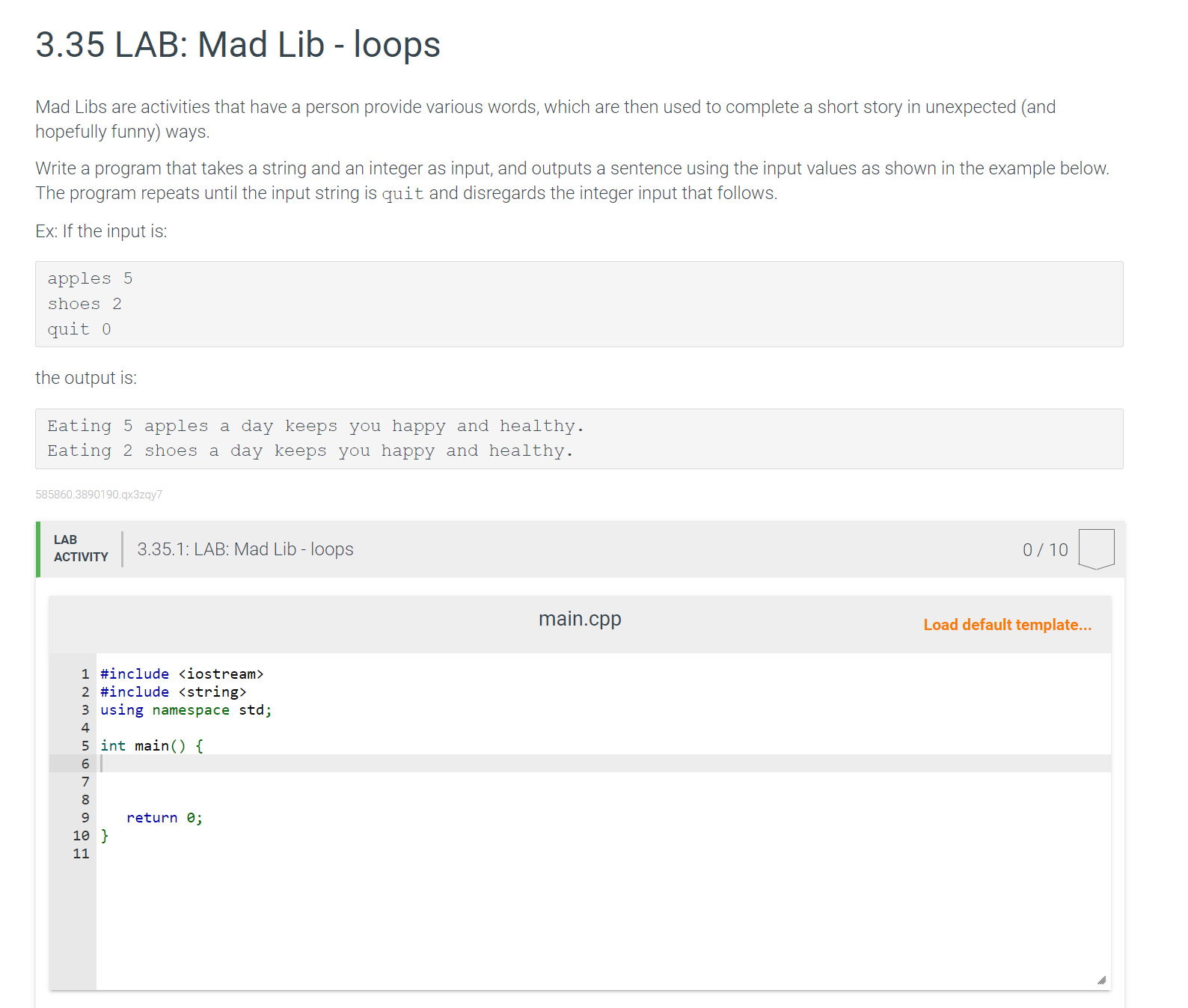Click the closing brace on line 10
The height and width of the screenshot is (1008, 1188).
click(x=105, y=835)
